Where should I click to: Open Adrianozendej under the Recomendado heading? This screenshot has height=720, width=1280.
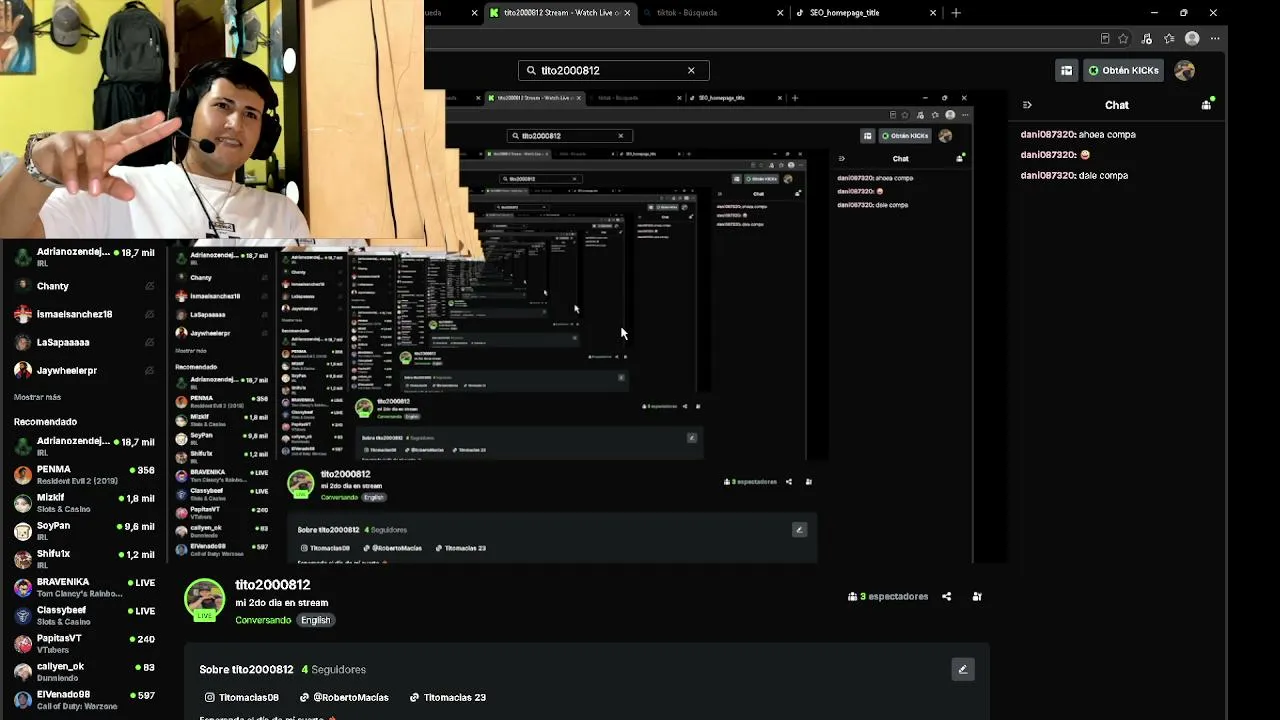pos(85,446)
